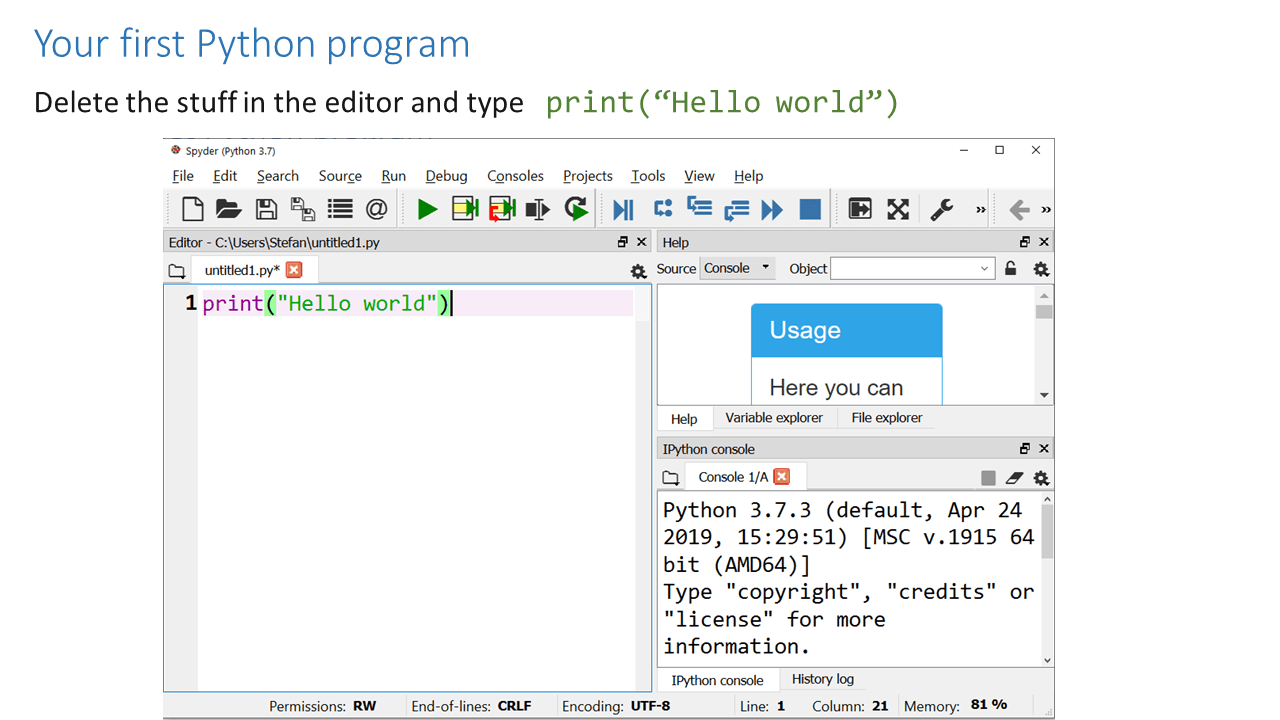Expand the extra toolbar options chevron
The image size is (1280, 720).
pyautogui.click(x=980, y=209)
